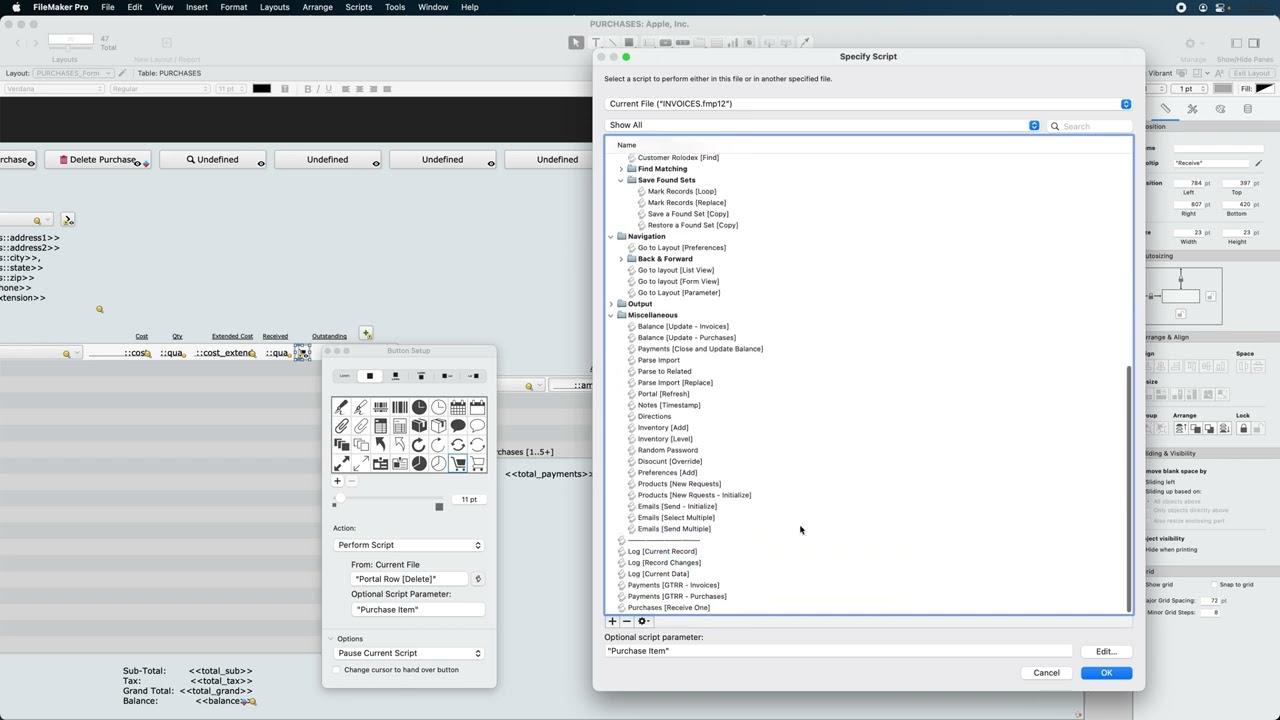The width and height of the screenshot is (1280, 720).
Task: Collapse the Miscellaneous script folder
Action: point(611,315)
